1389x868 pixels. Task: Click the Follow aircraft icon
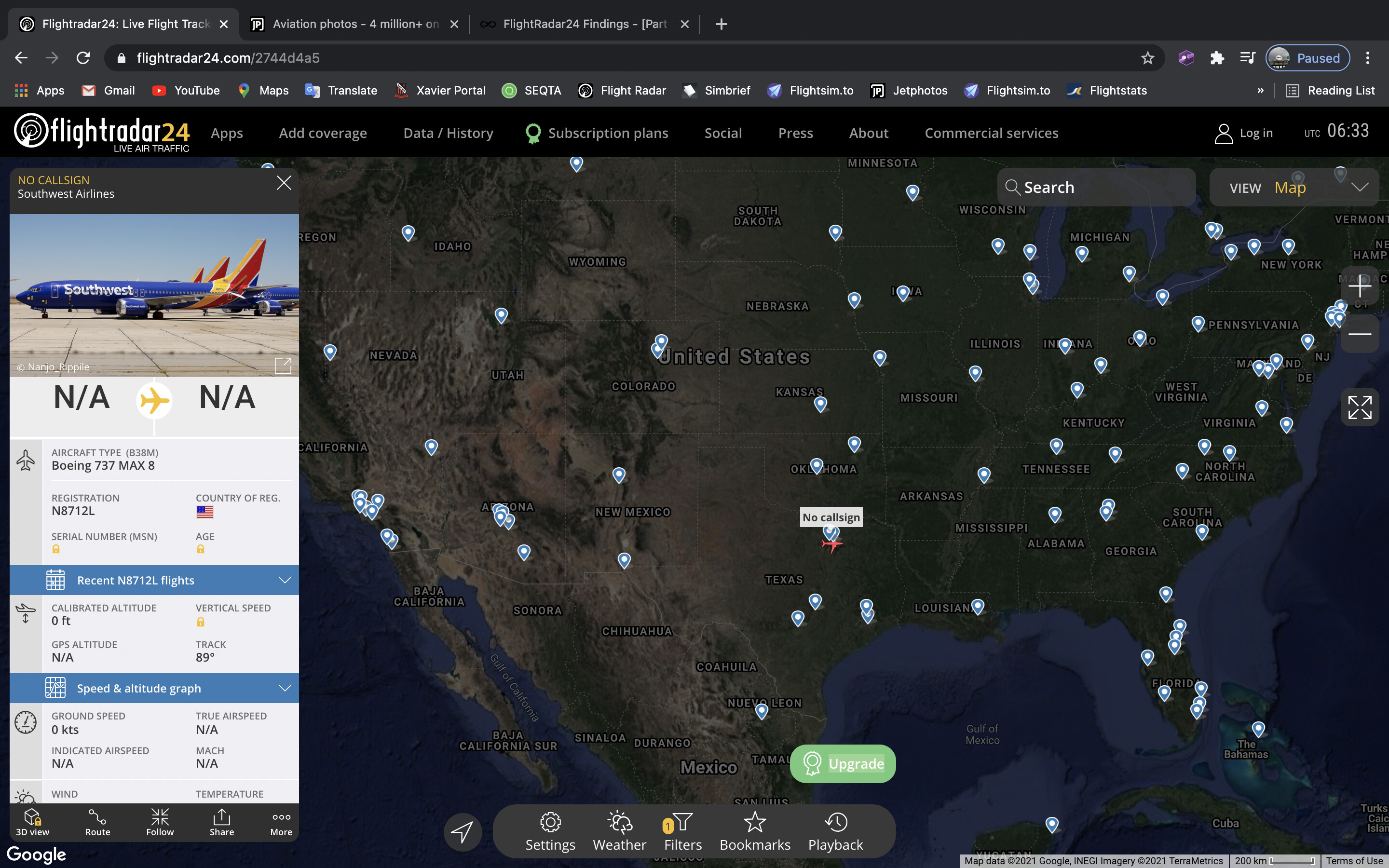pyautogui.click(x=160, y=822)
